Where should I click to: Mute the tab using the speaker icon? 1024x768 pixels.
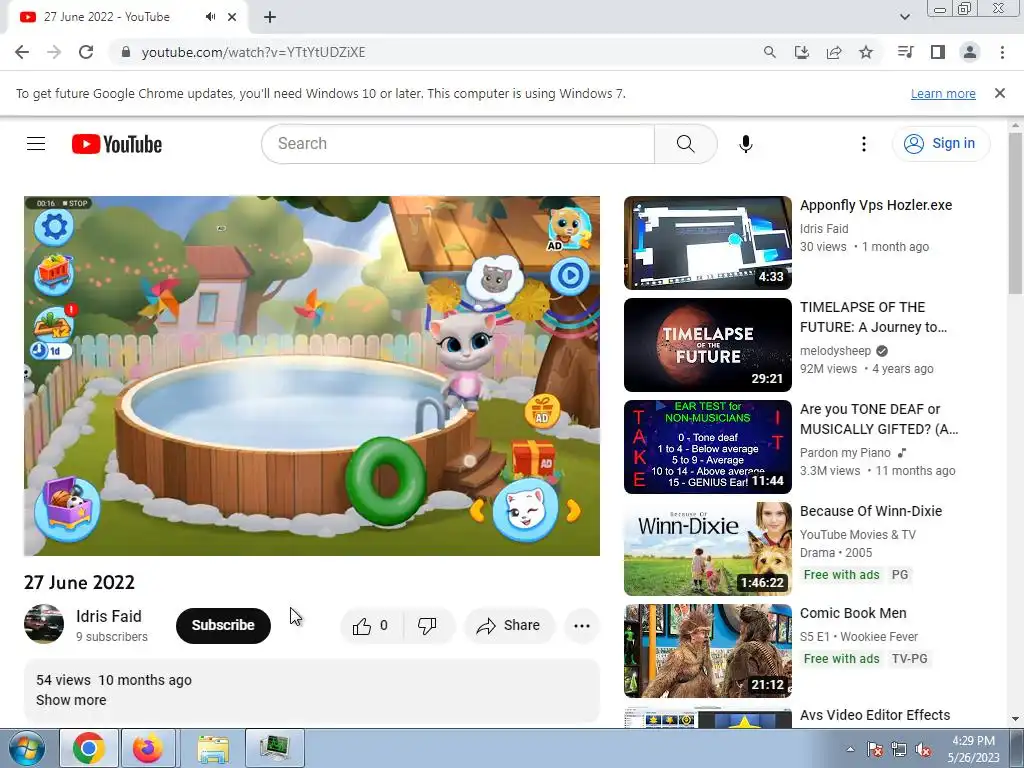(x=210, y=17)
